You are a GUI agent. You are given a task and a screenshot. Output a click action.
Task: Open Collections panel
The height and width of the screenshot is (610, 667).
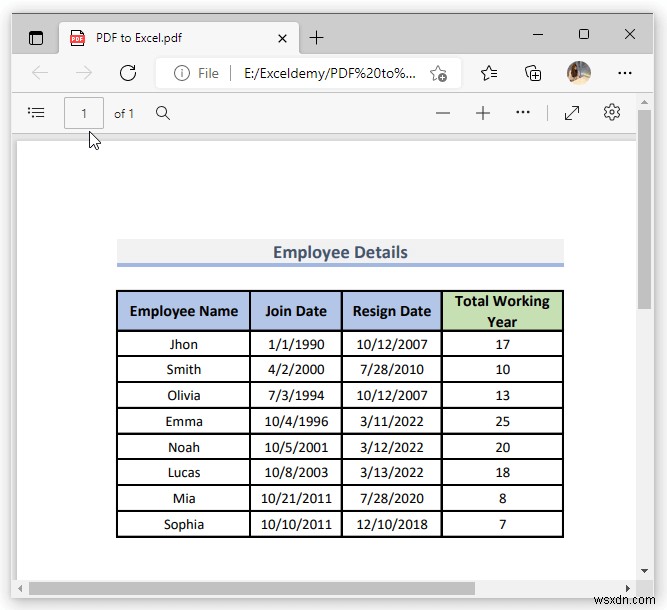click(x=533, y=73)
